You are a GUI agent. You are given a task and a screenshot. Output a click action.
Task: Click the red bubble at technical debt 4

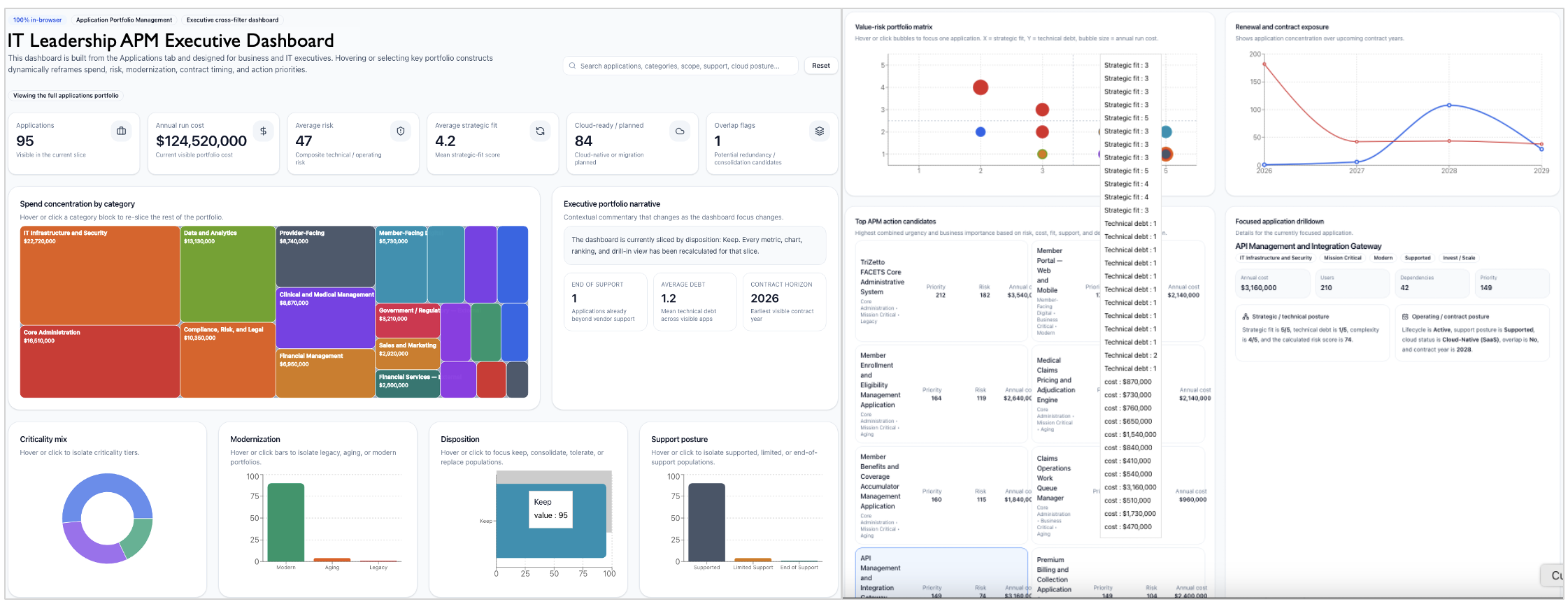(x=981, y=87)
